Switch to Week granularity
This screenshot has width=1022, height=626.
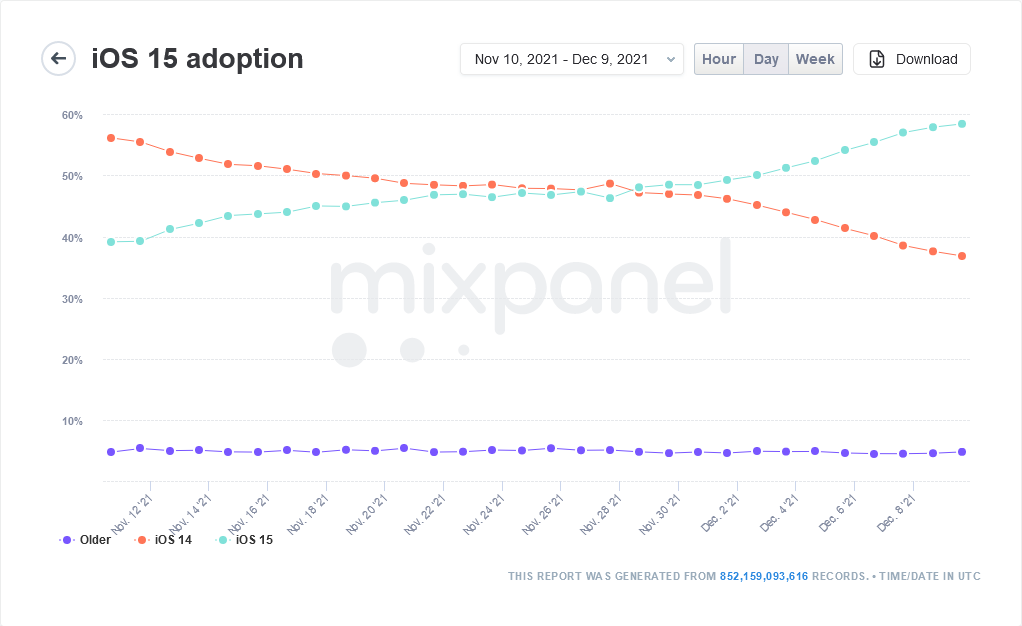pyautogui.click(x=815, y=59)
